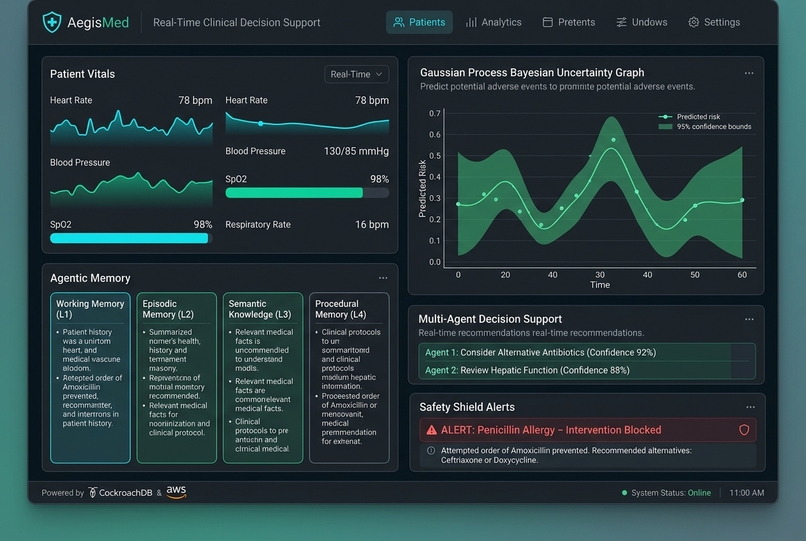Click the green System Status indicator dot
The height and width of the screenshot is (541, 806).
[625, 493]
